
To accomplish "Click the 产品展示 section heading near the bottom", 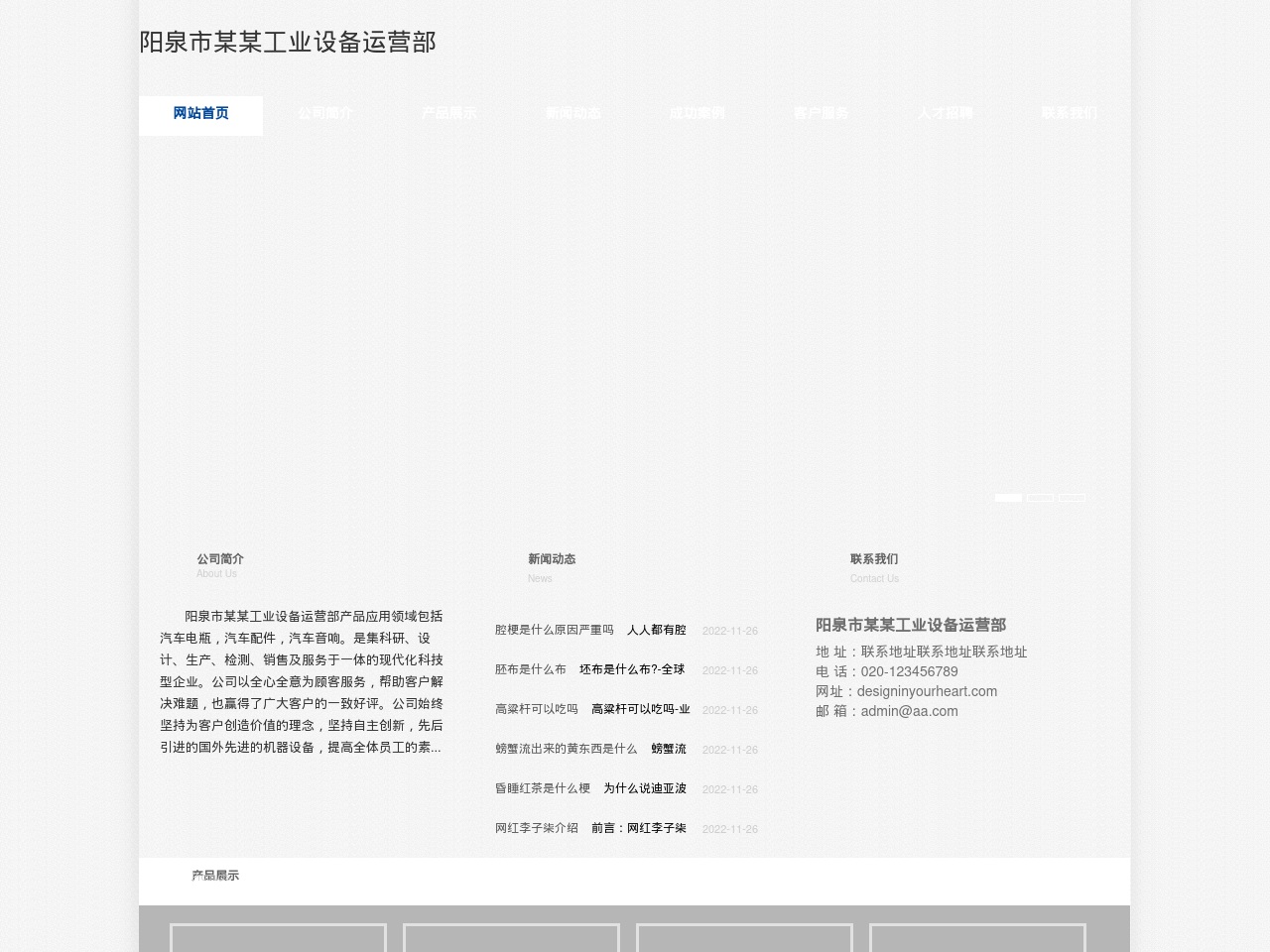I will tap(215, 876).
